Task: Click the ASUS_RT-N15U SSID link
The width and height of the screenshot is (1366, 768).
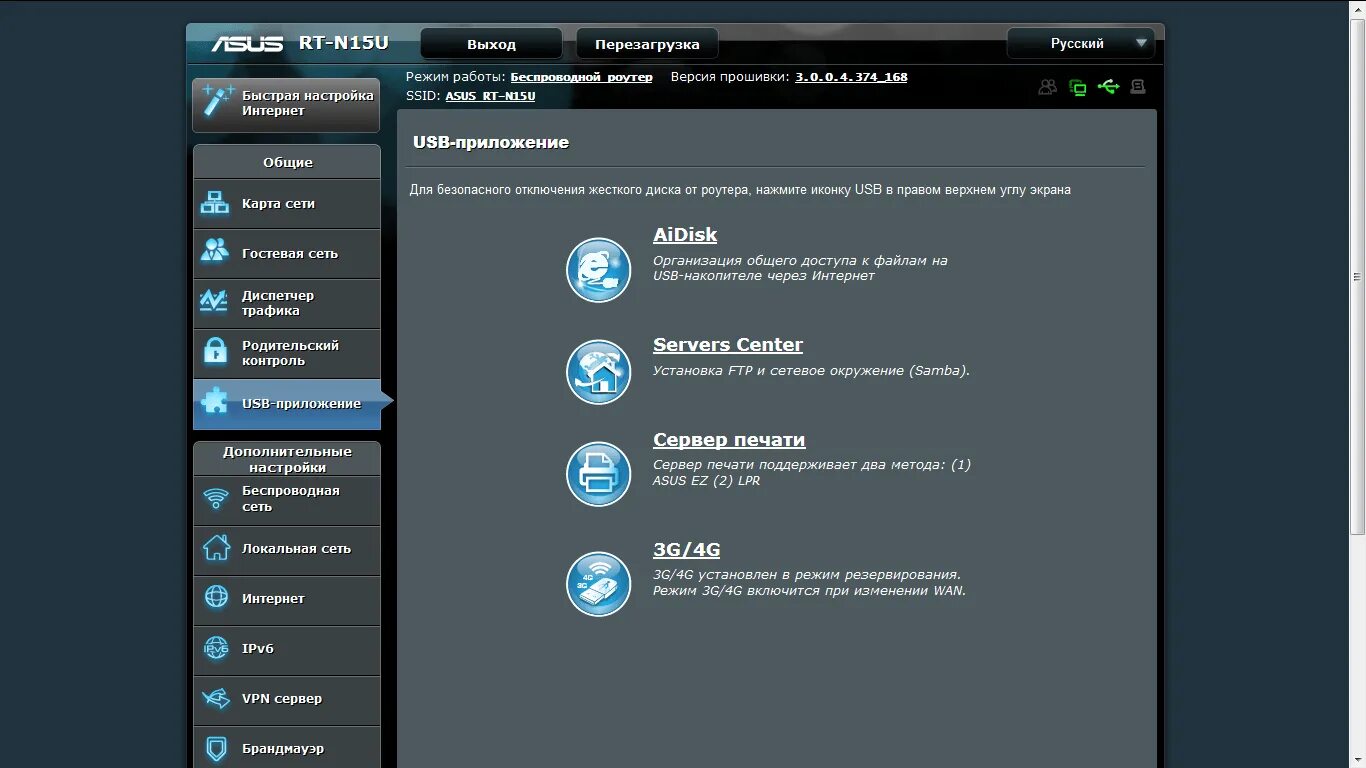Action: point(490,96)
